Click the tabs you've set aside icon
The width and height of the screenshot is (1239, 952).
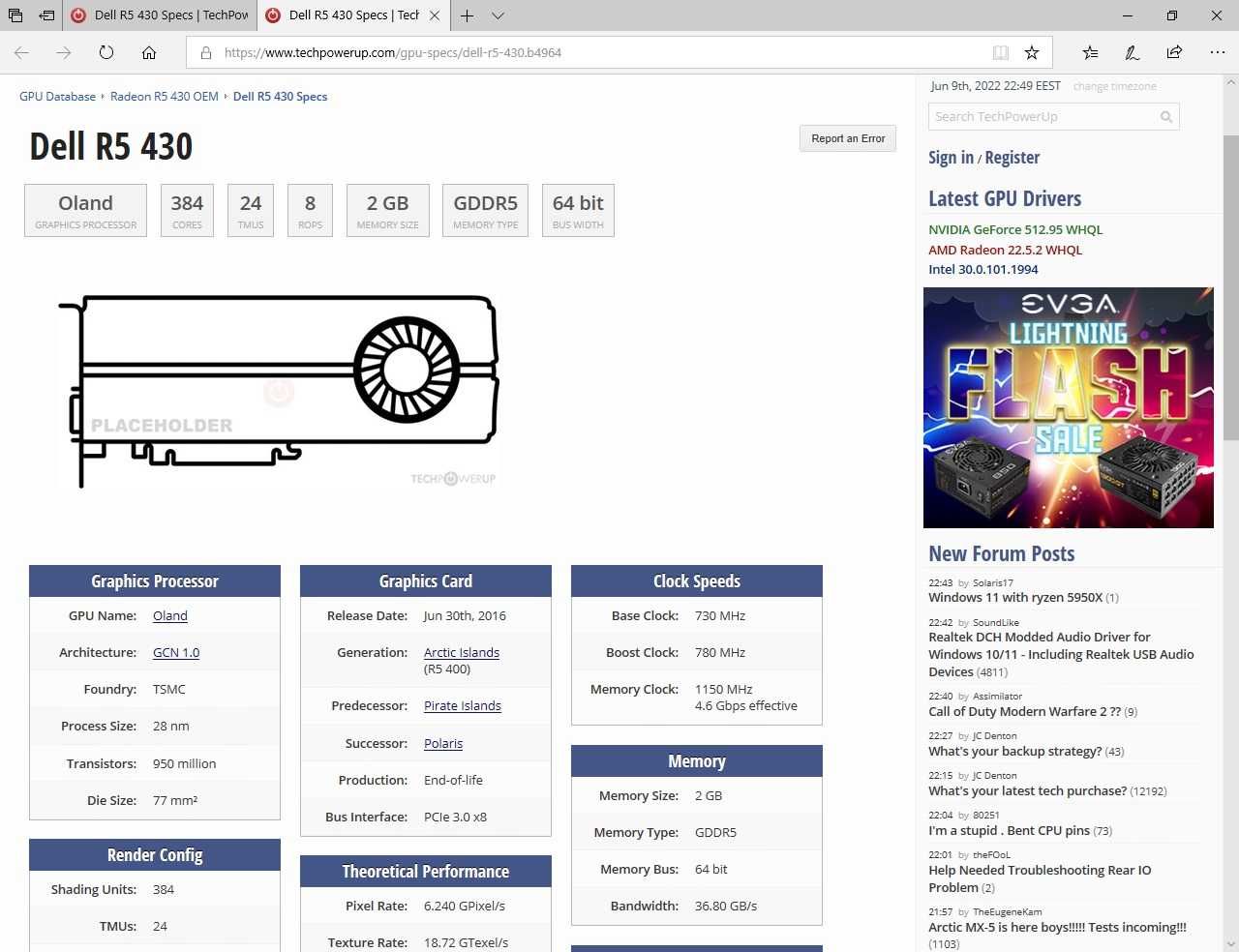(15, 15)
